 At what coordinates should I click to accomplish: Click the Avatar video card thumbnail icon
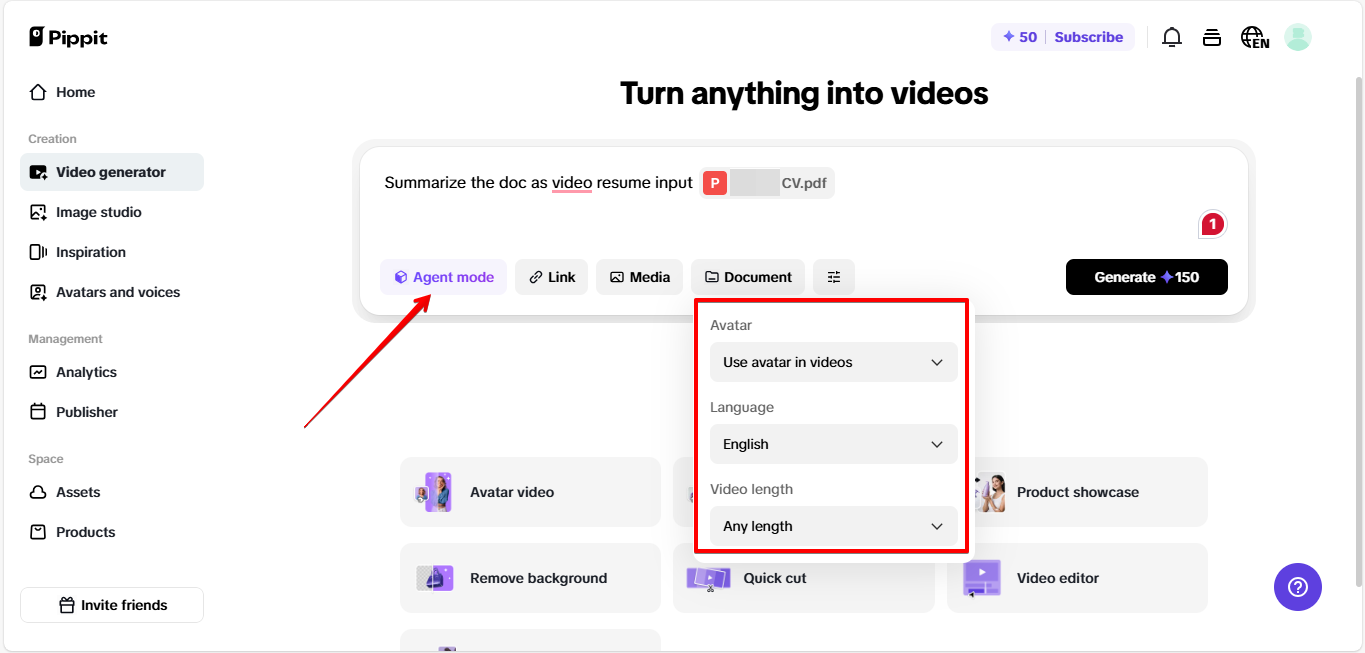pos(435,492)
